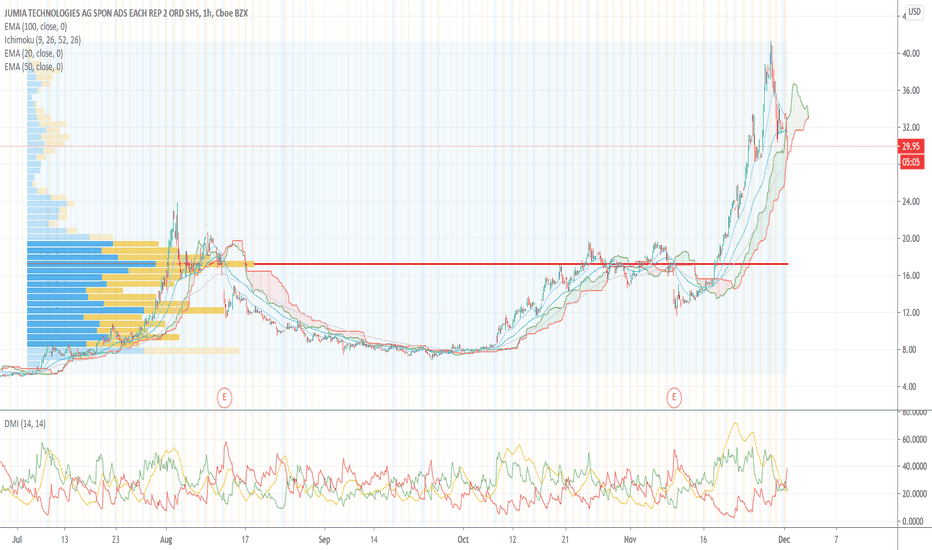Click the 40.00 price axis label
Screen dimensions: 932x550
click(x=911, y=54)
